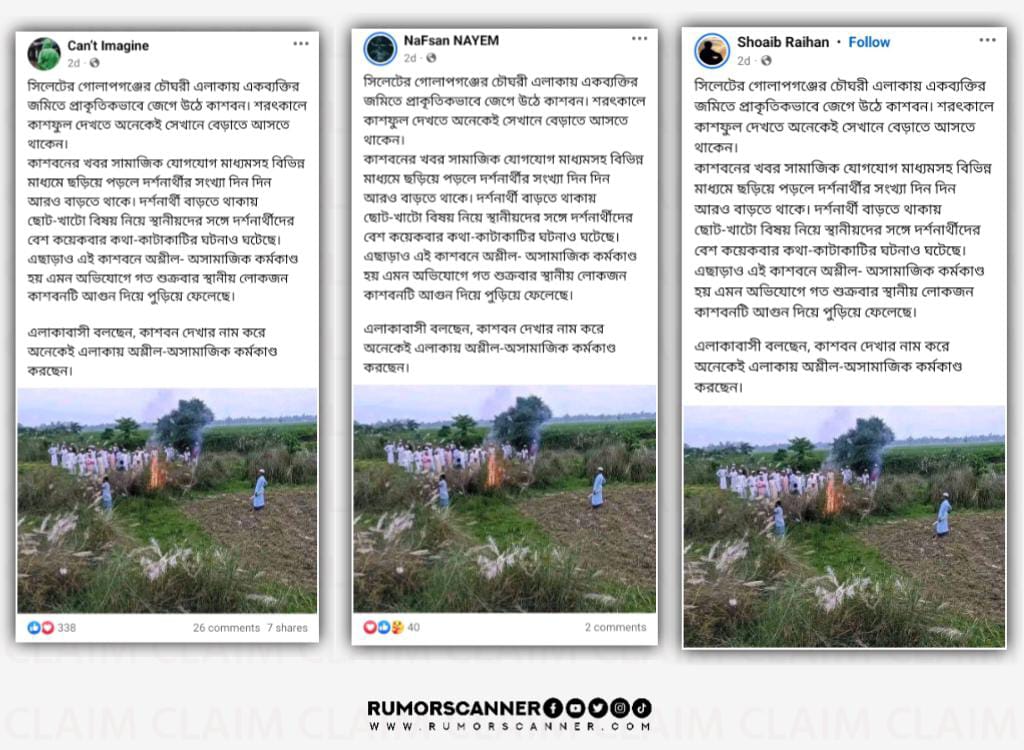This screenshot has height=750, width=1024.
Task: Open options menu on Can't Imagine post
Action: pyautogui.click(x=300, y=44)
